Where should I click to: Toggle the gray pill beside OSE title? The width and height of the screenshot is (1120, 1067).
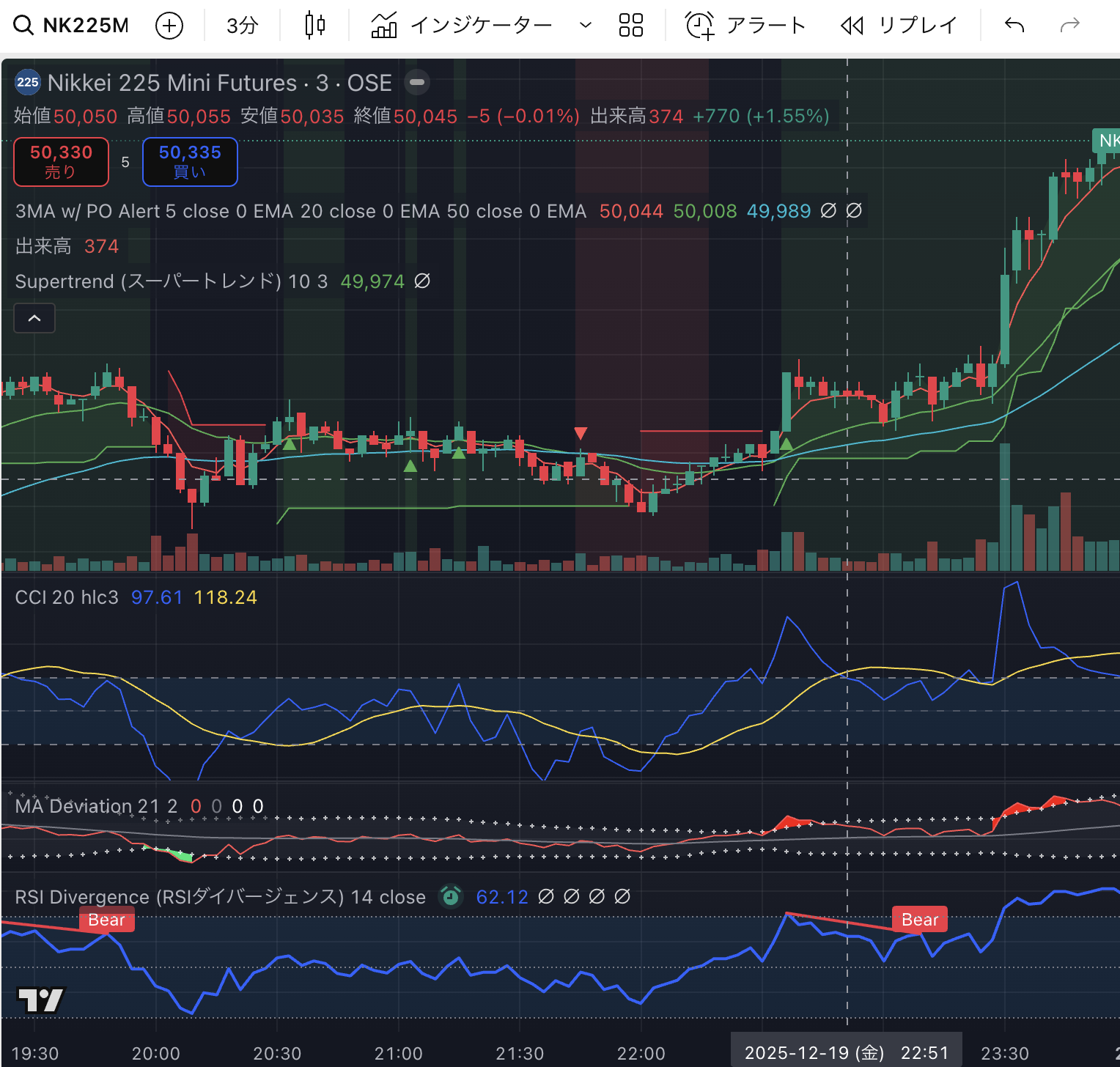pos(417,82)
